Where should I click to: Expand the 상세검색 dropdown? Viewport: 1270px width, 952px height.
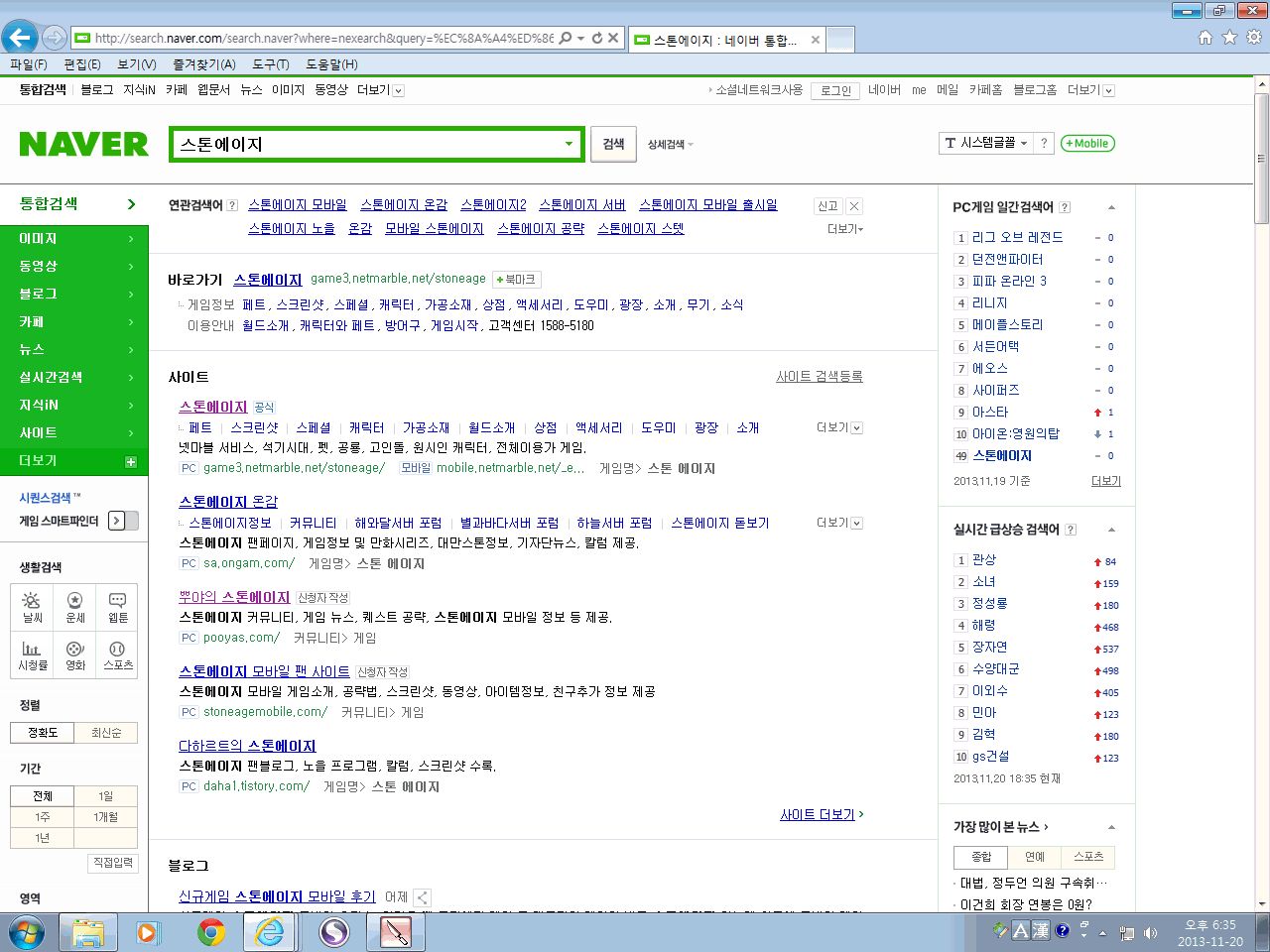(x=671, y=145)
